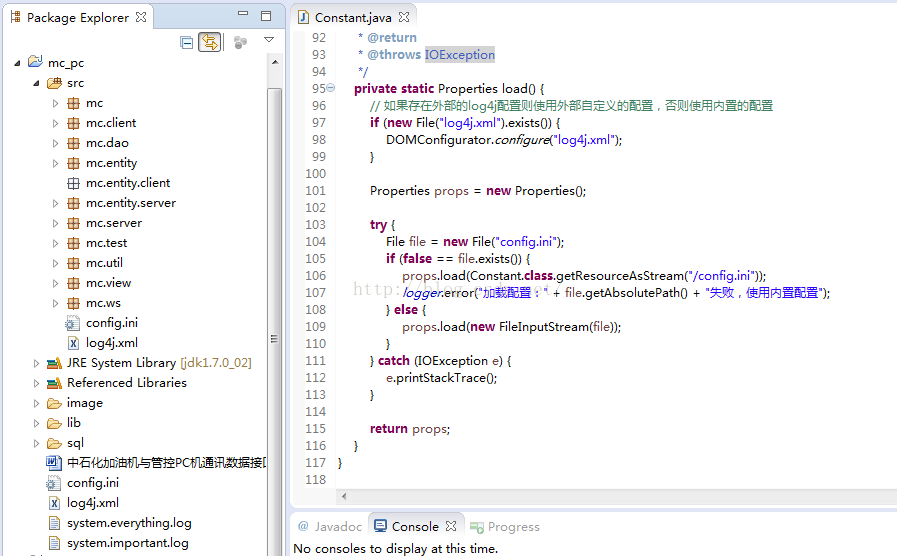Select system.everything.log file icon

pyautogui.click(x=54, y=523)
